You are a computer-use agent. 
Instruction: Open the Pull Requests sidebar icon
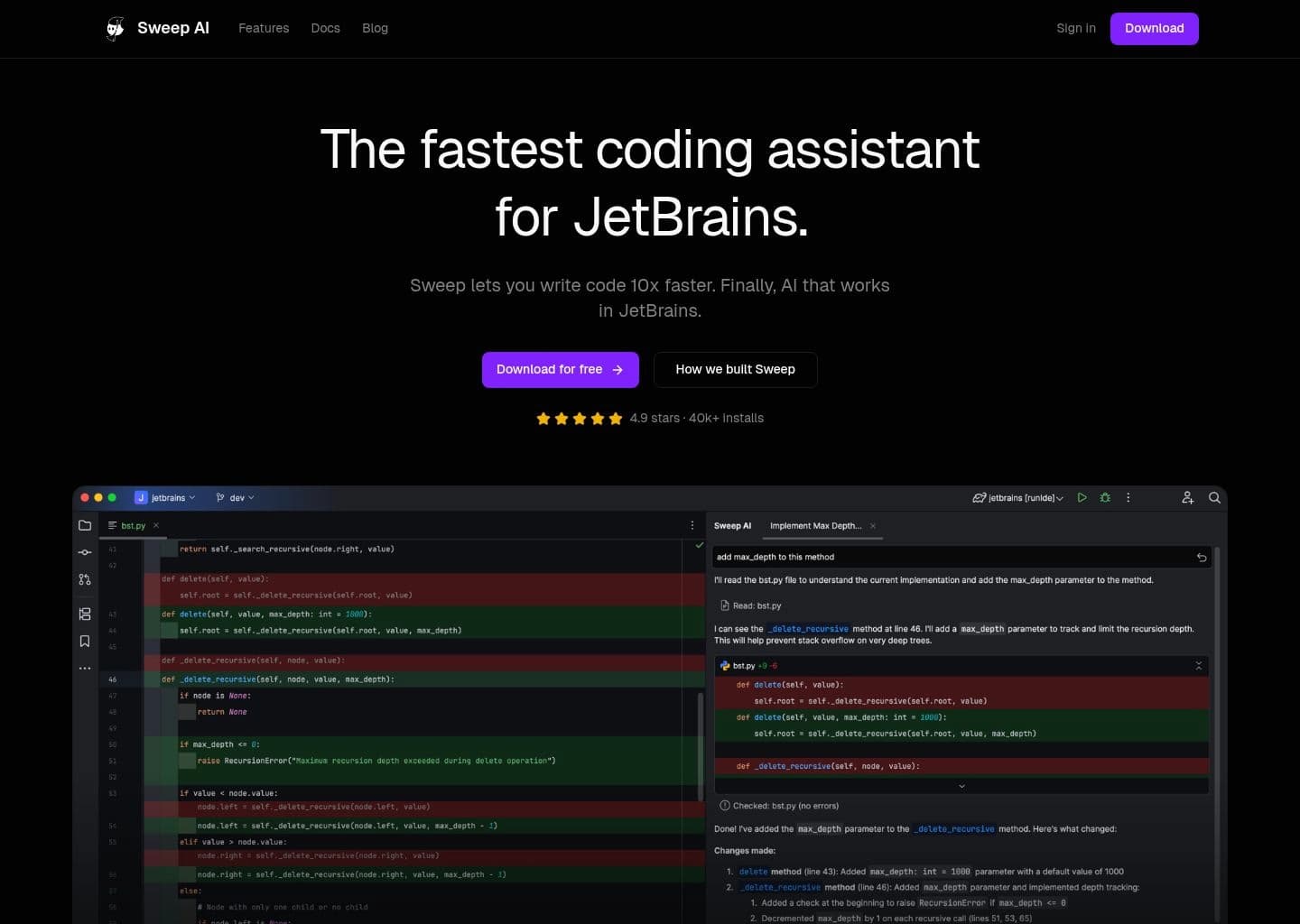pos(85,579)
